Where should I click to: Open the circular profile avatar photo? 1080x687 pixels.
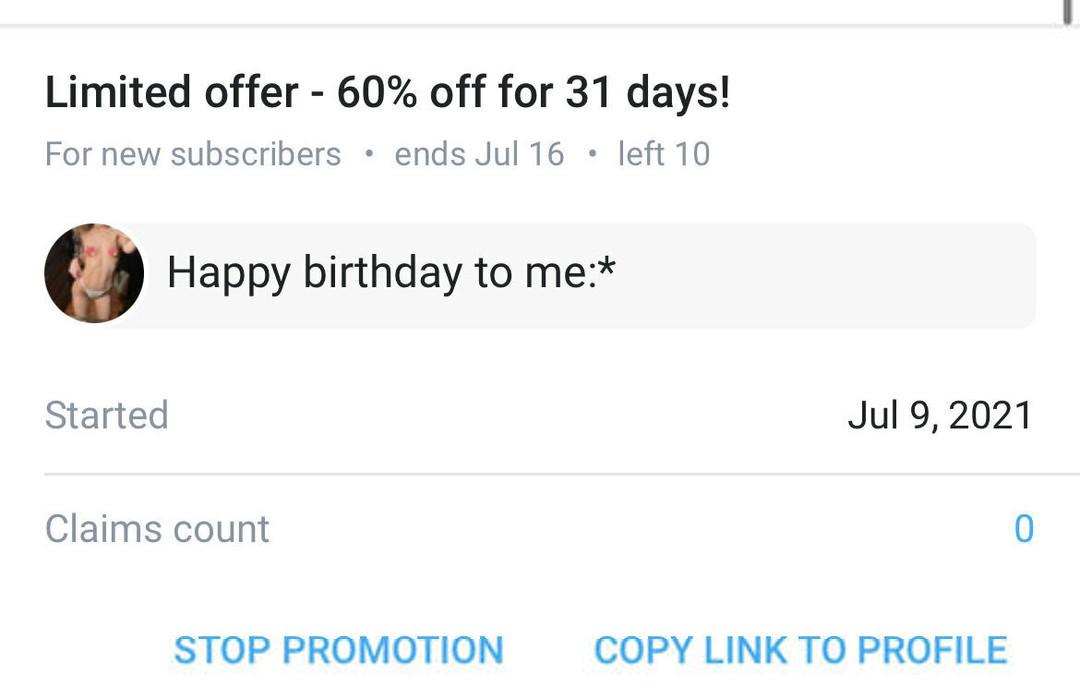point(94,273)
